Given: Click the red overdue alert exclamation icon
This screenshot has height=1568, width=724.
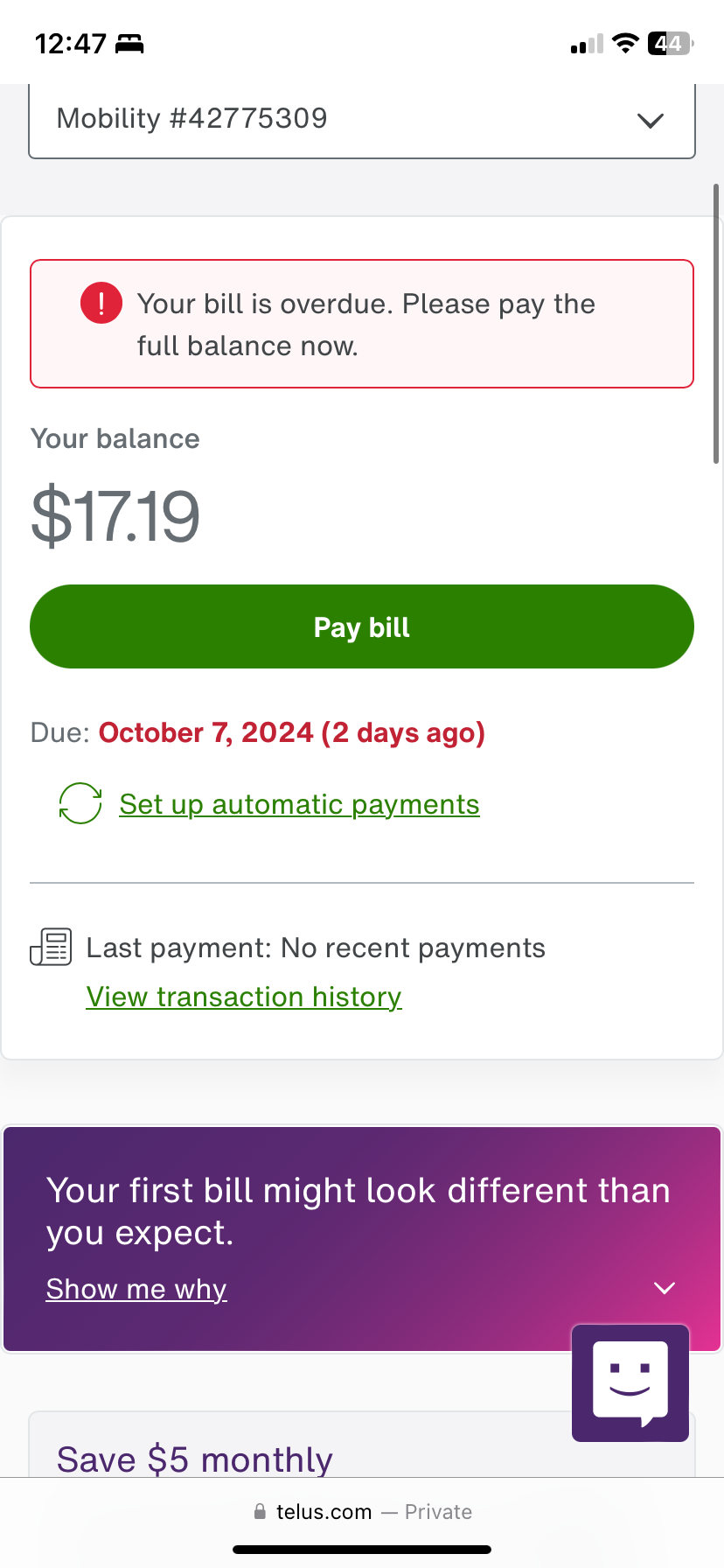Looking at the screenshot, I should click(x=101, y=303).
